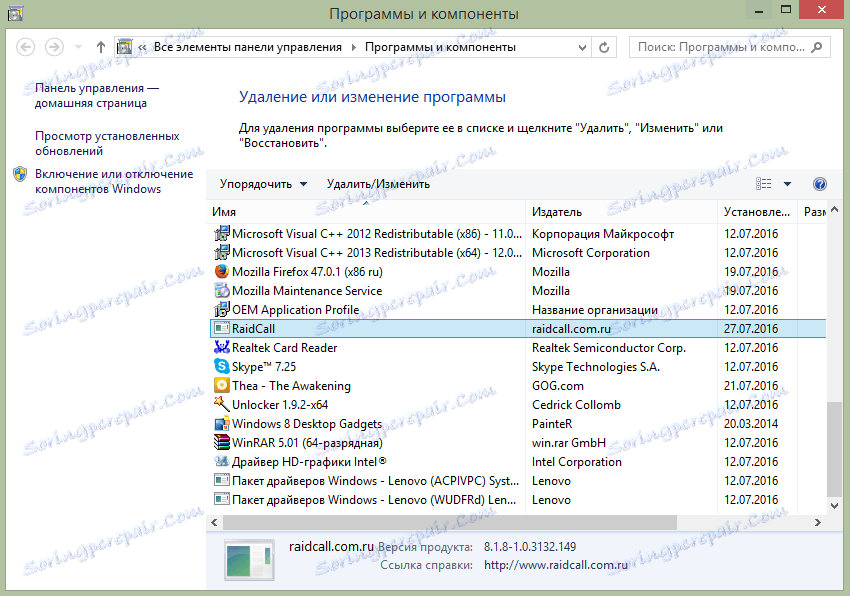850x596 pixels.
Task: Go up one level arrow
Action: (101, 47)
